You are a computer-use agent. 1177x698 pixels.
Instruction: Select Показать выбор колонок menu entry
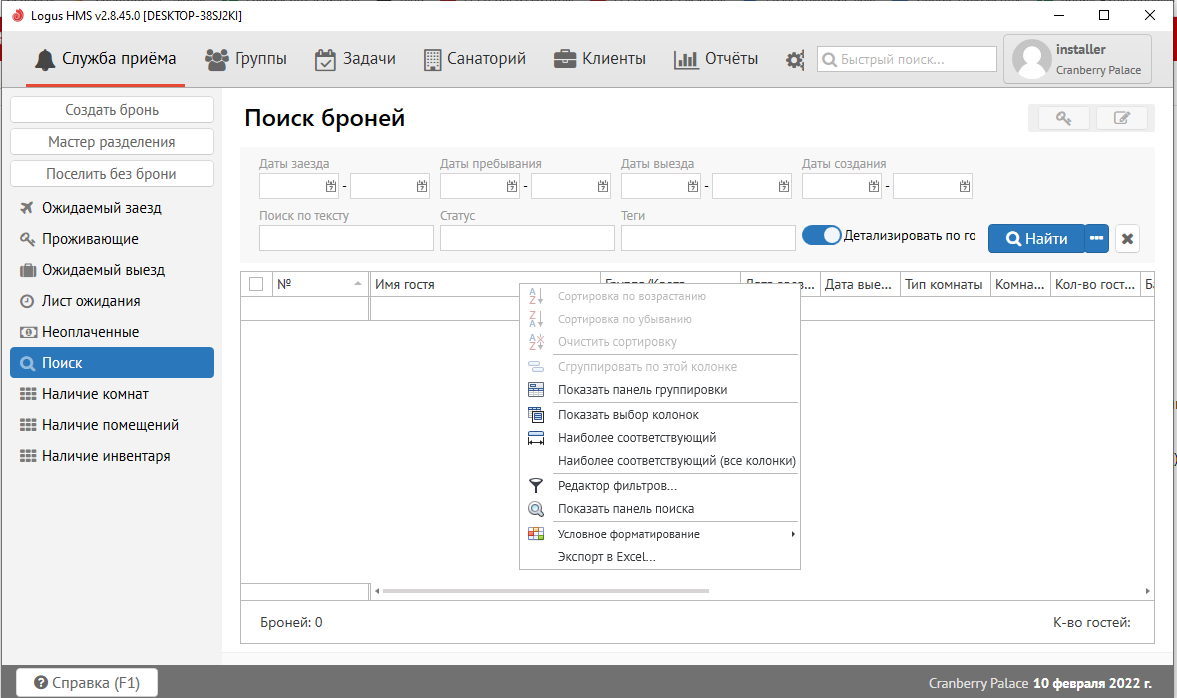click(x=628, y=414)
